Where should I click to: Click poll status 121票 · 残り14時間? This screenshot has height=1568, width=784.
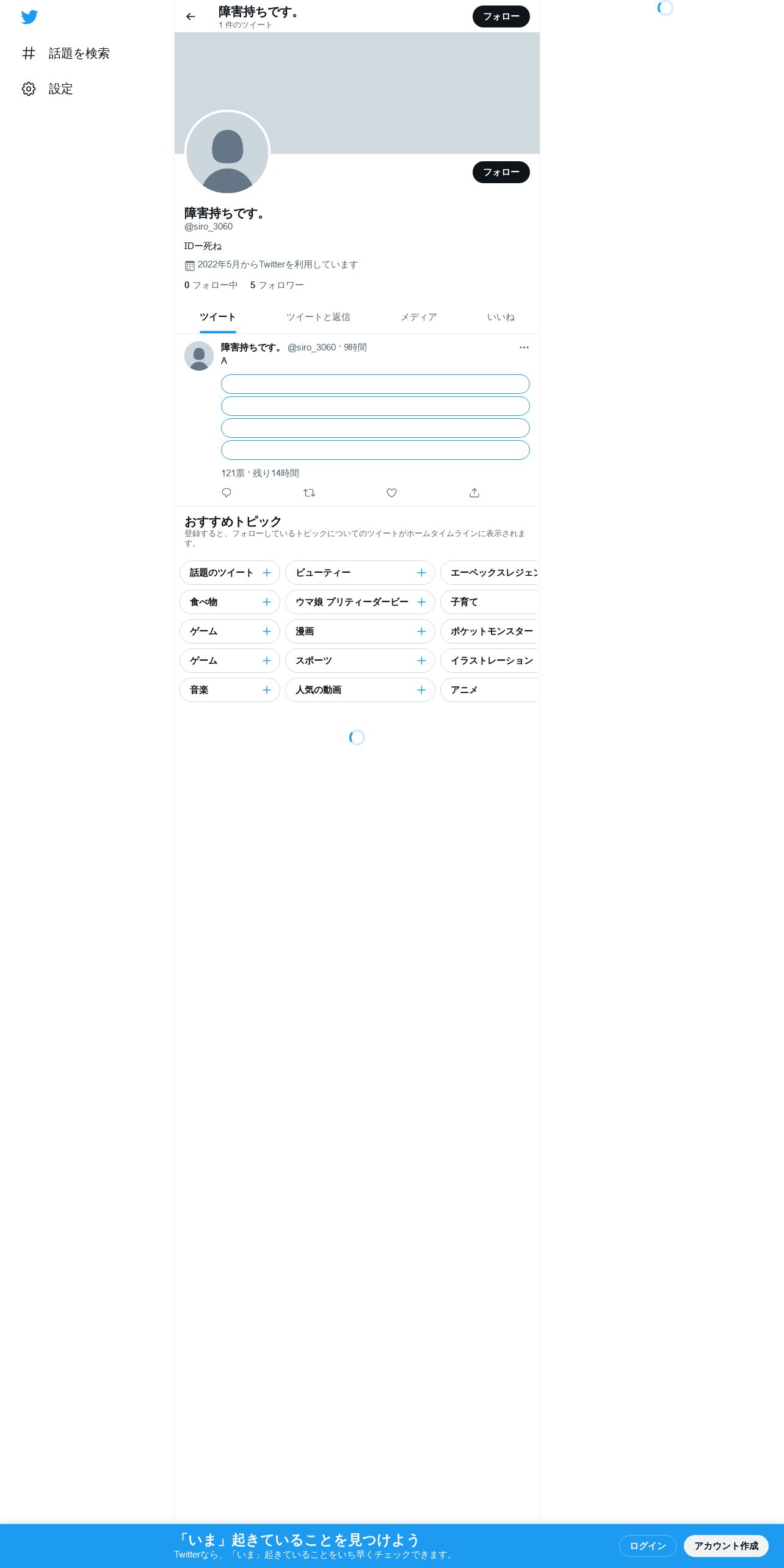260,473
